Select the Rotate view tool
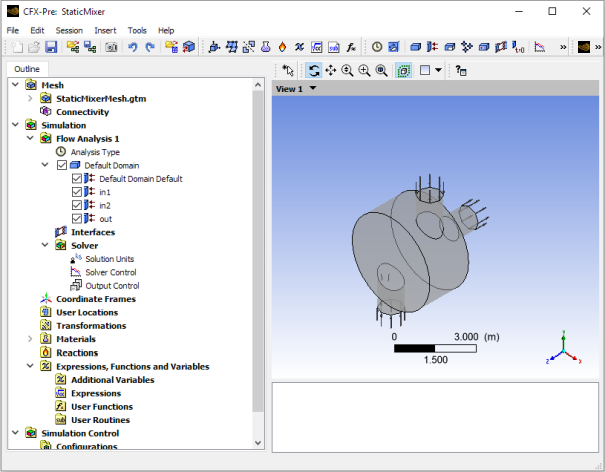This screenshot has height=472, width=605. pos(313,71)
